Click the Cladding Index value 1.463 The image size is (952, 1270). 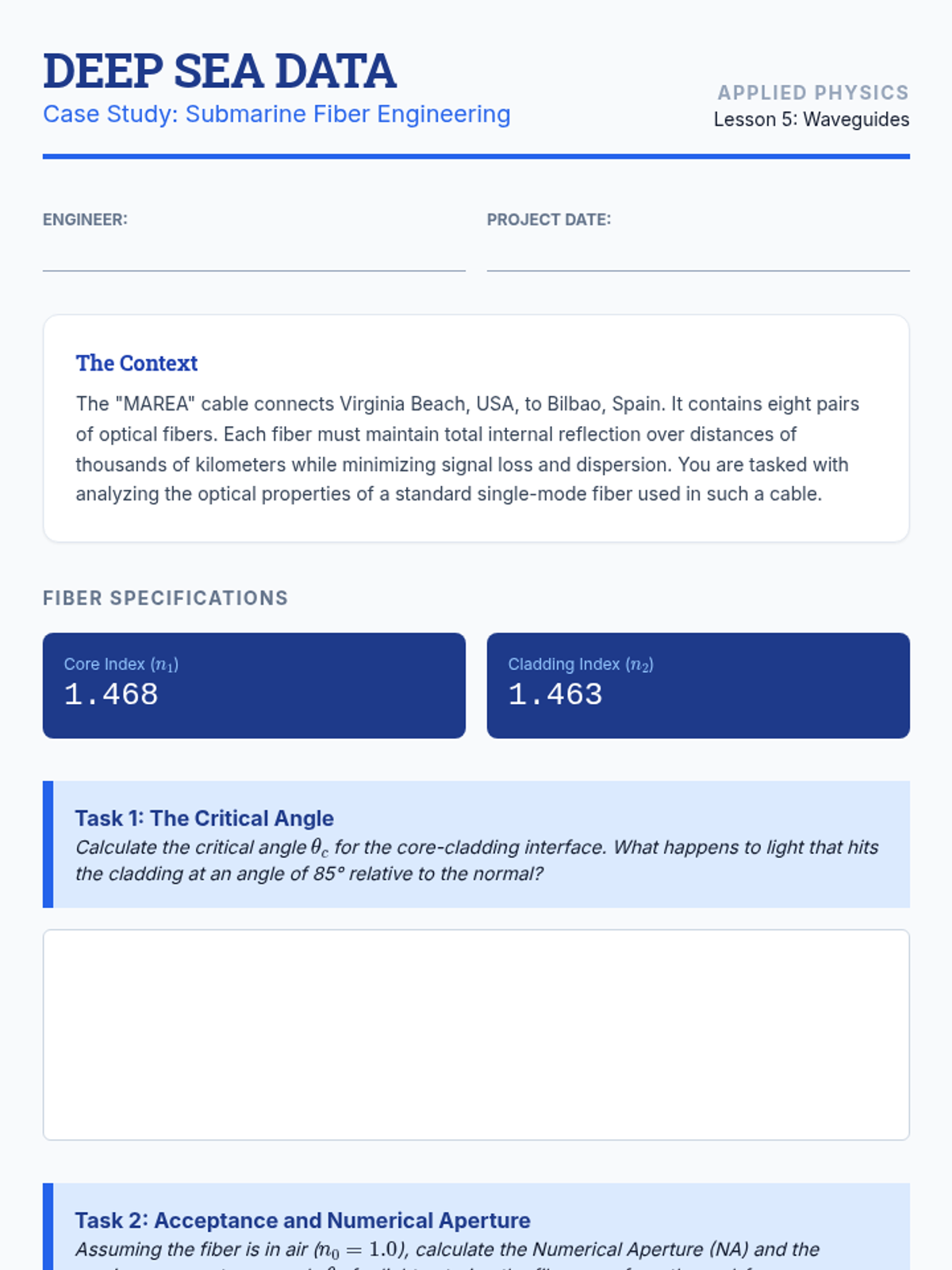555,695
